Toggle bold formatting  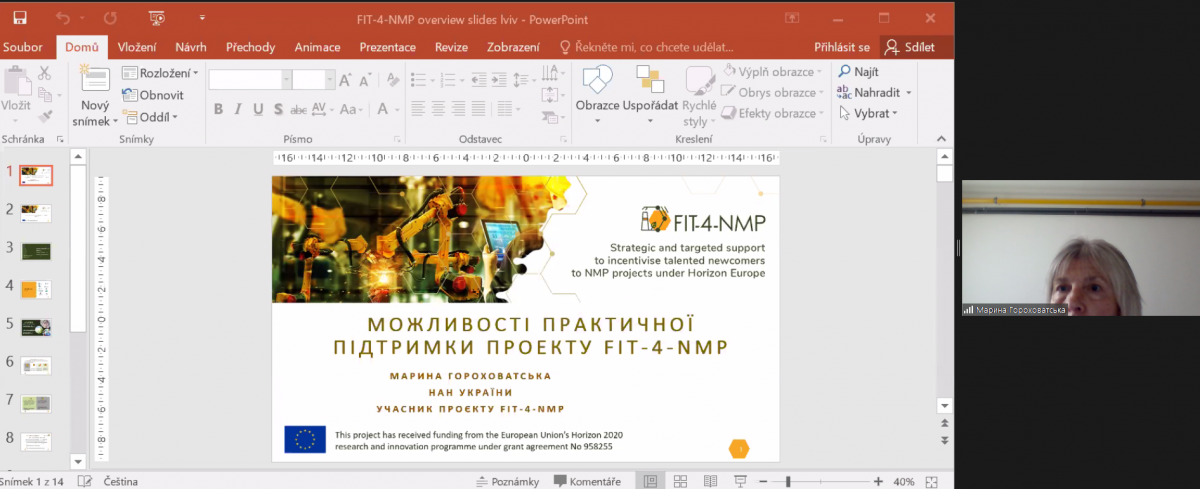pos(218,110)
